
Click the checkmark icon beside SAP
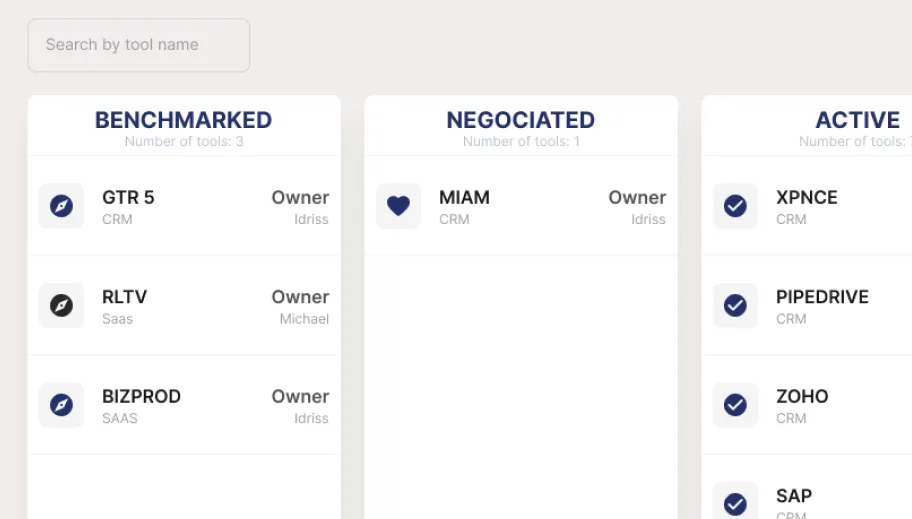(x=735, y=504)
